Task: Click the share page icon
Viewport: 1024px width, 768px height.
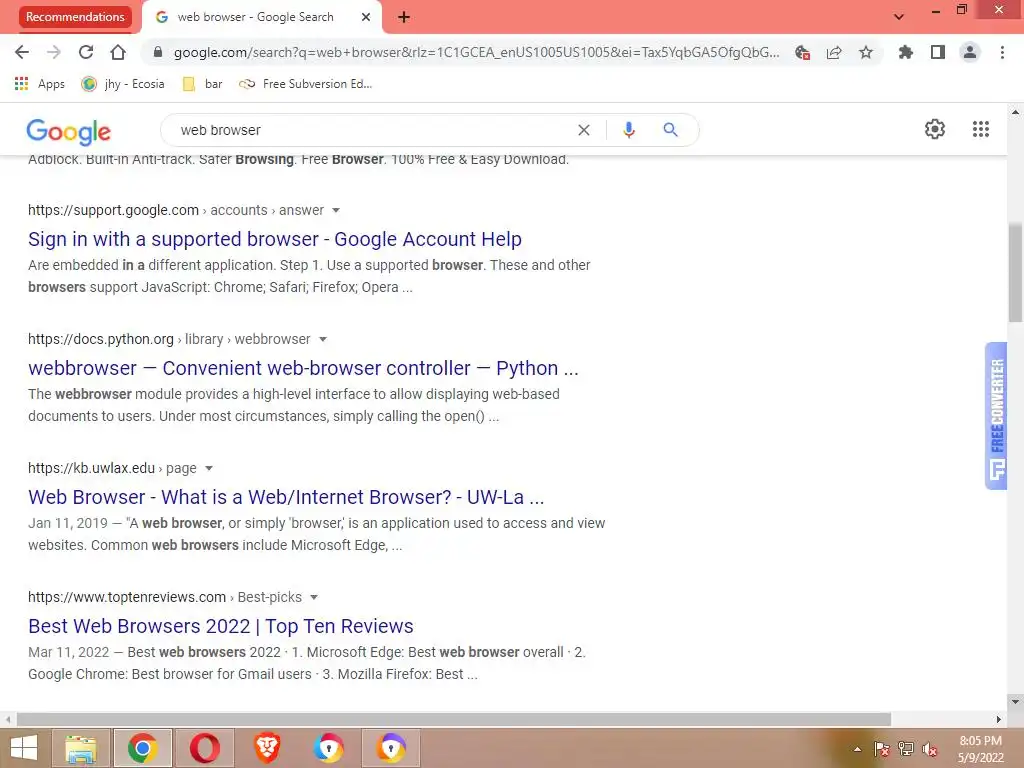Action: tap(834, 52)
